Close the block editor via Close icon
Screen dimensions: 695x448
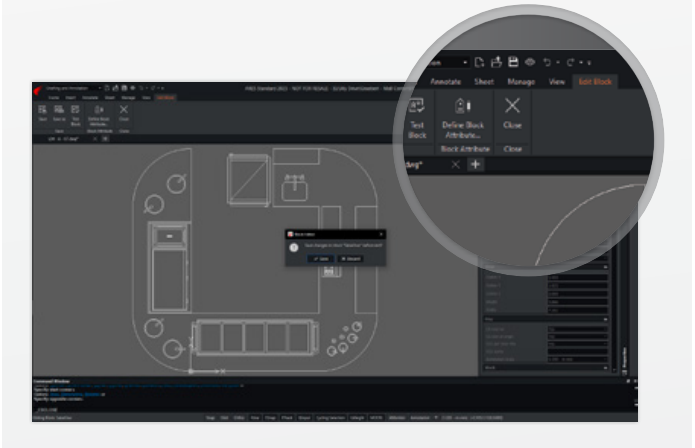pos(512,106)
